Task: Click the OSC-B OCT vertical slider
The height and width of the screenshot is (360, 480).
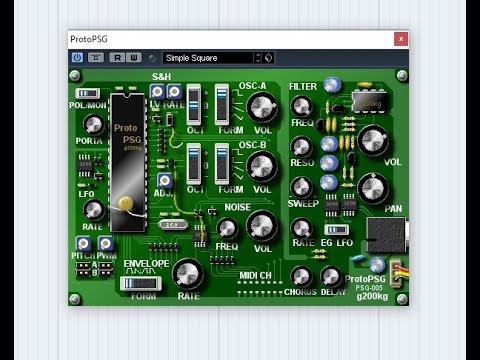Action: pos(194,164)
